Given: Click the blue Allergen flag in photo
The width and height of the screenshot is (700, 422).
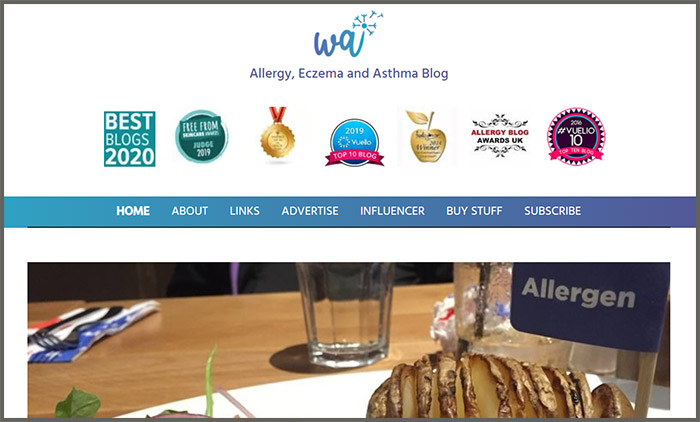Looking at the screenshot, I should coord(590,305).
